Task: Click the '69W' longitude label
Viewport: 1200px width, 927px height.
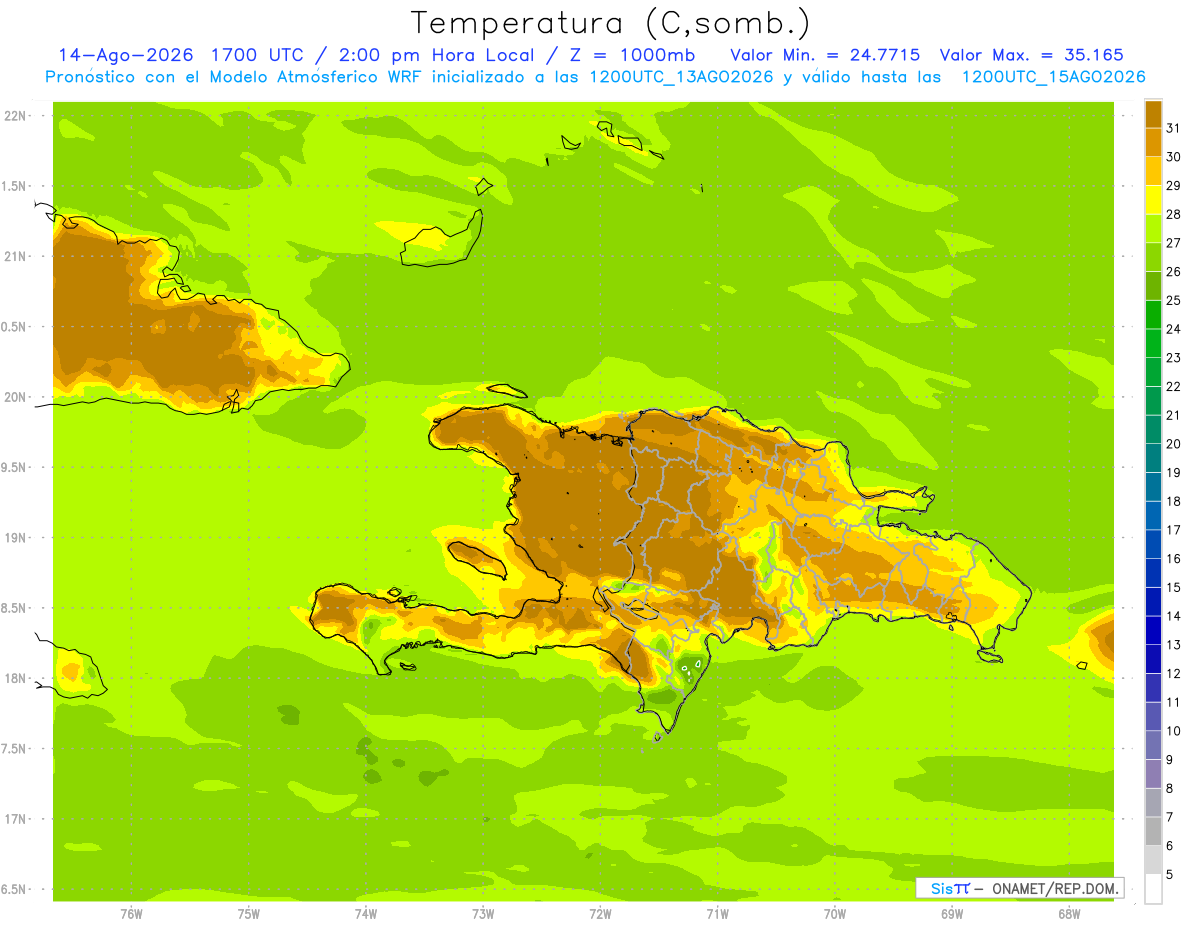Action: tap(952, 914)
